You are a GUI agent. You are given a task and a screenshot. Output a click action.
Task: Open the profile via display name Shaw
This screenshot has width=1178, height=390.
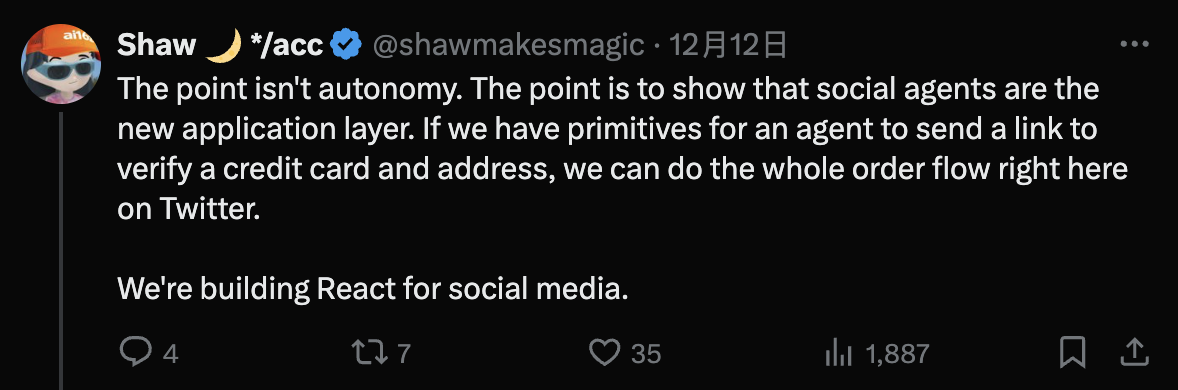156,46
